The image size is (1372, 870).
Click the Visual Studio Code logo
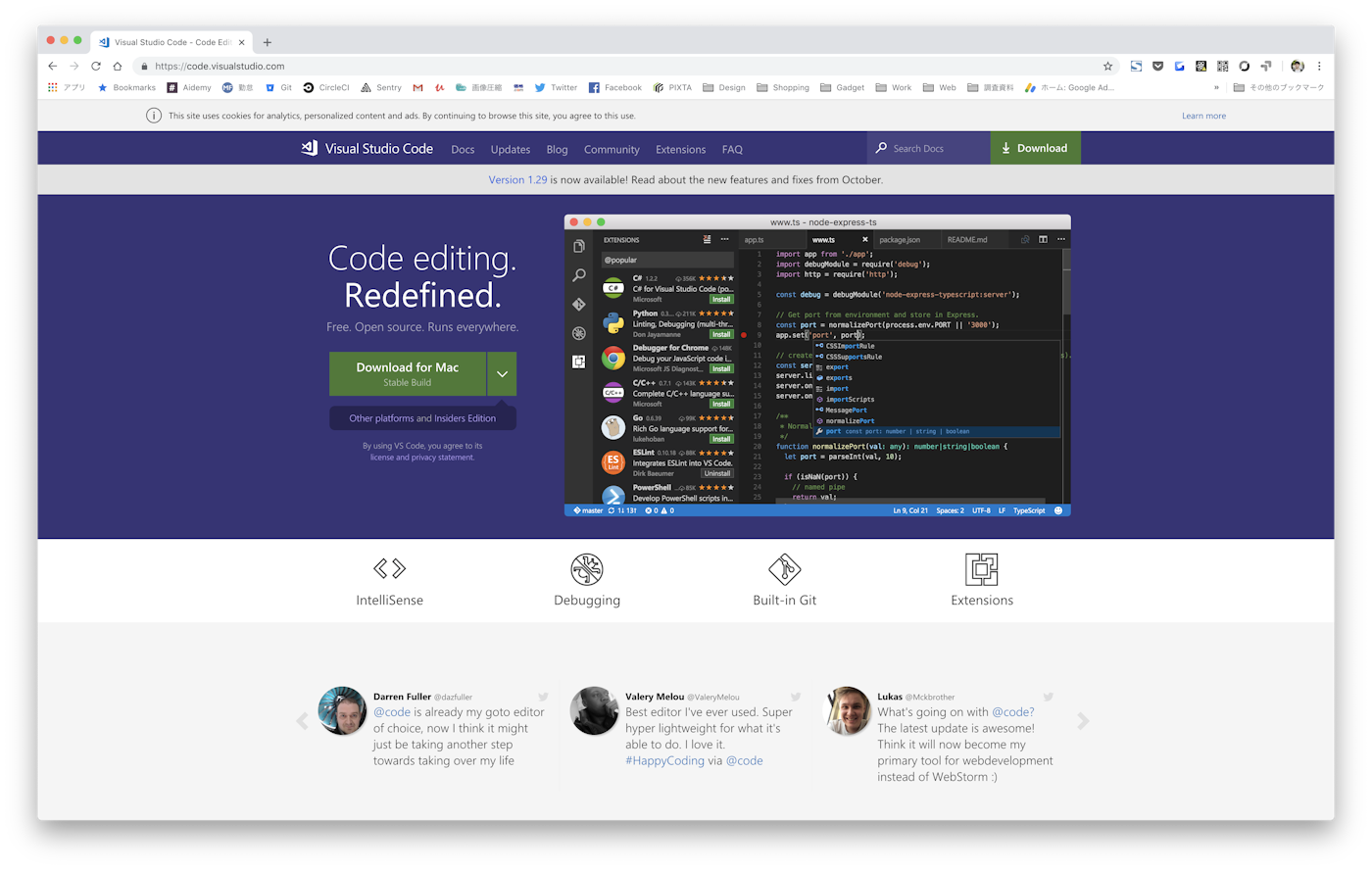367,148
